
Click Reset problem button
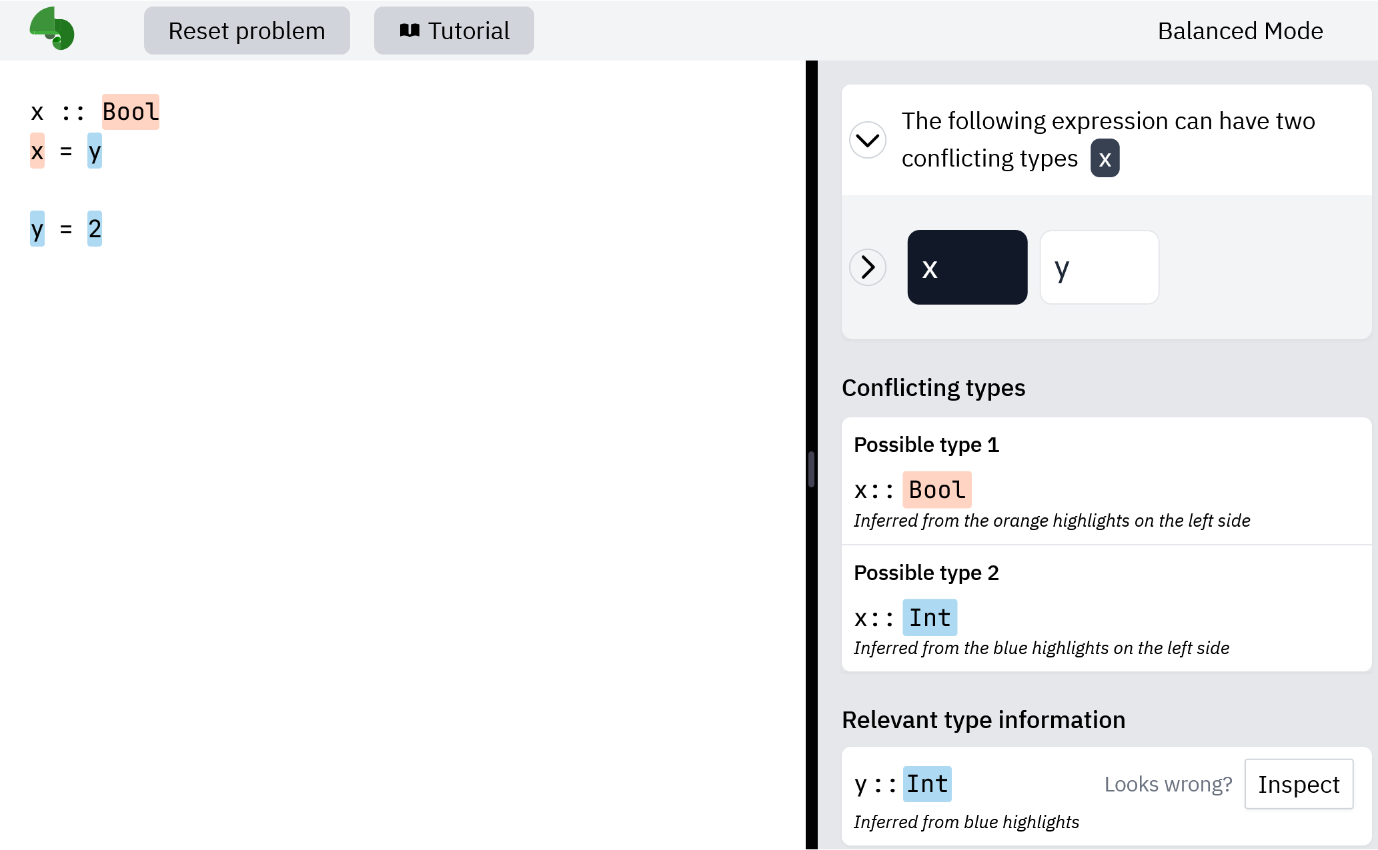(247, 31)
